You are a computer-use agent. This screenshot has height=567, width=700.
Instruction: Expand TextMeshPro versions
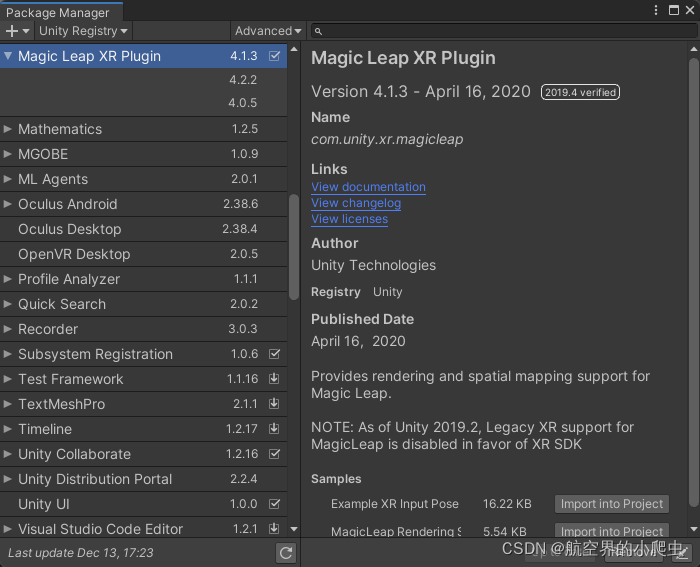pyautogui.click(x=8, y=404)
